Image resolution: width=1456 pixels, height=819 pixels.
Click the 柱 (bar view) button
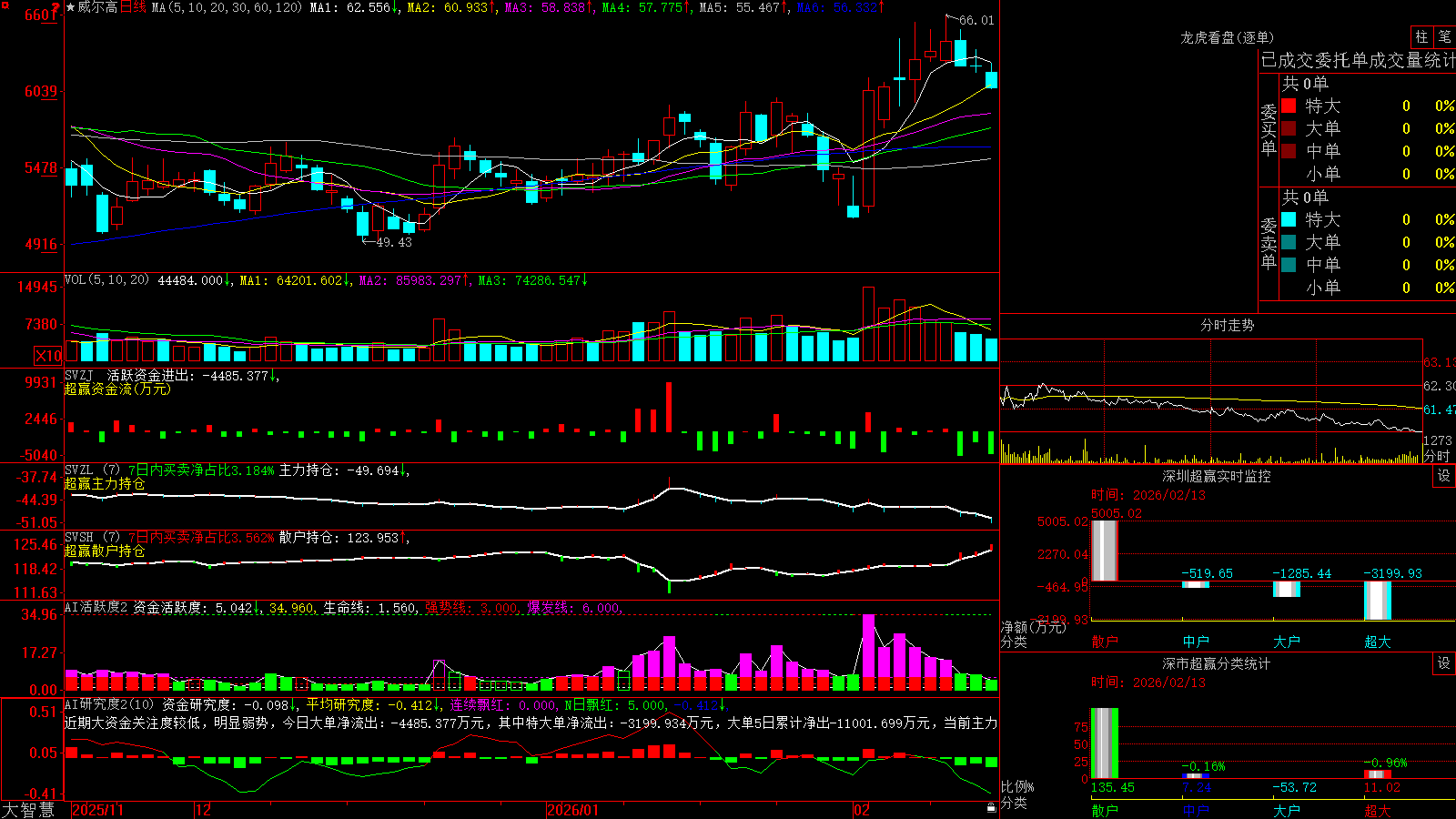1421,37
